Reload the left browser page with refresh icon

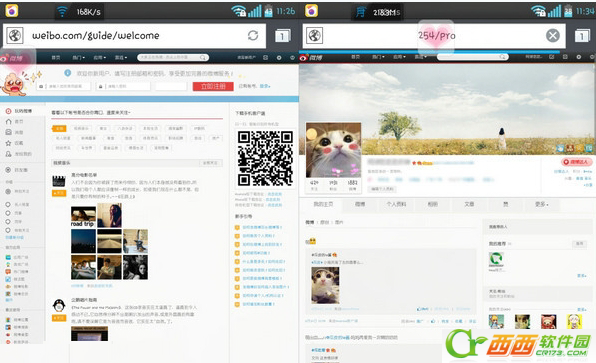(253, 35)
